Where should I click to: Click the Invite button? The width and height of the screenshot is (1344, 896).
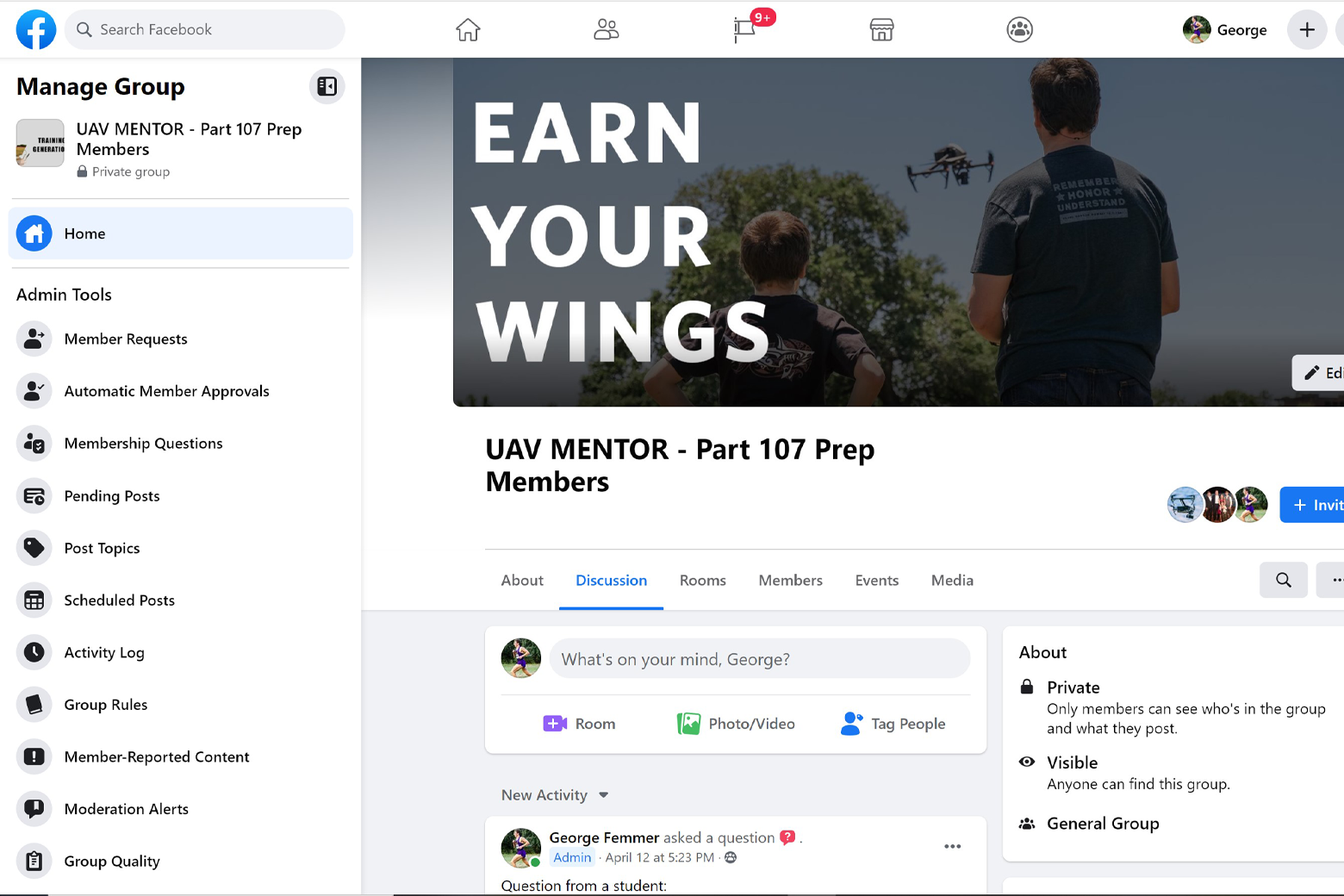(1312, 505)
